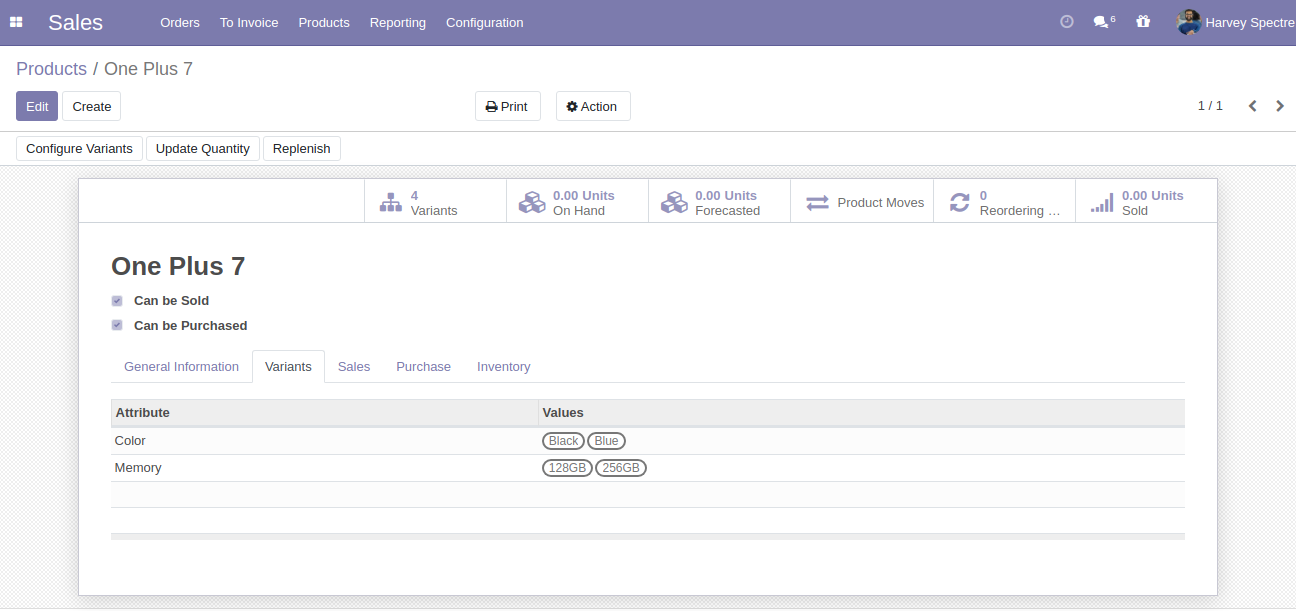Viewport: 1296px width, 611px height.
Task: Expand the Action dropdown
Action: (593, 106)
